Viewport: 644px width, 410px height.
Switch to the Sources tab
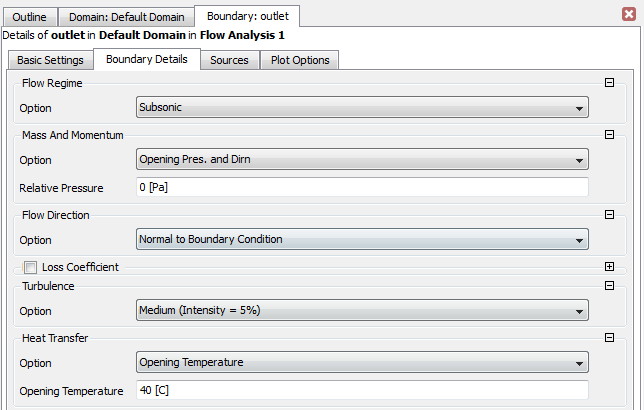point(229,60)
